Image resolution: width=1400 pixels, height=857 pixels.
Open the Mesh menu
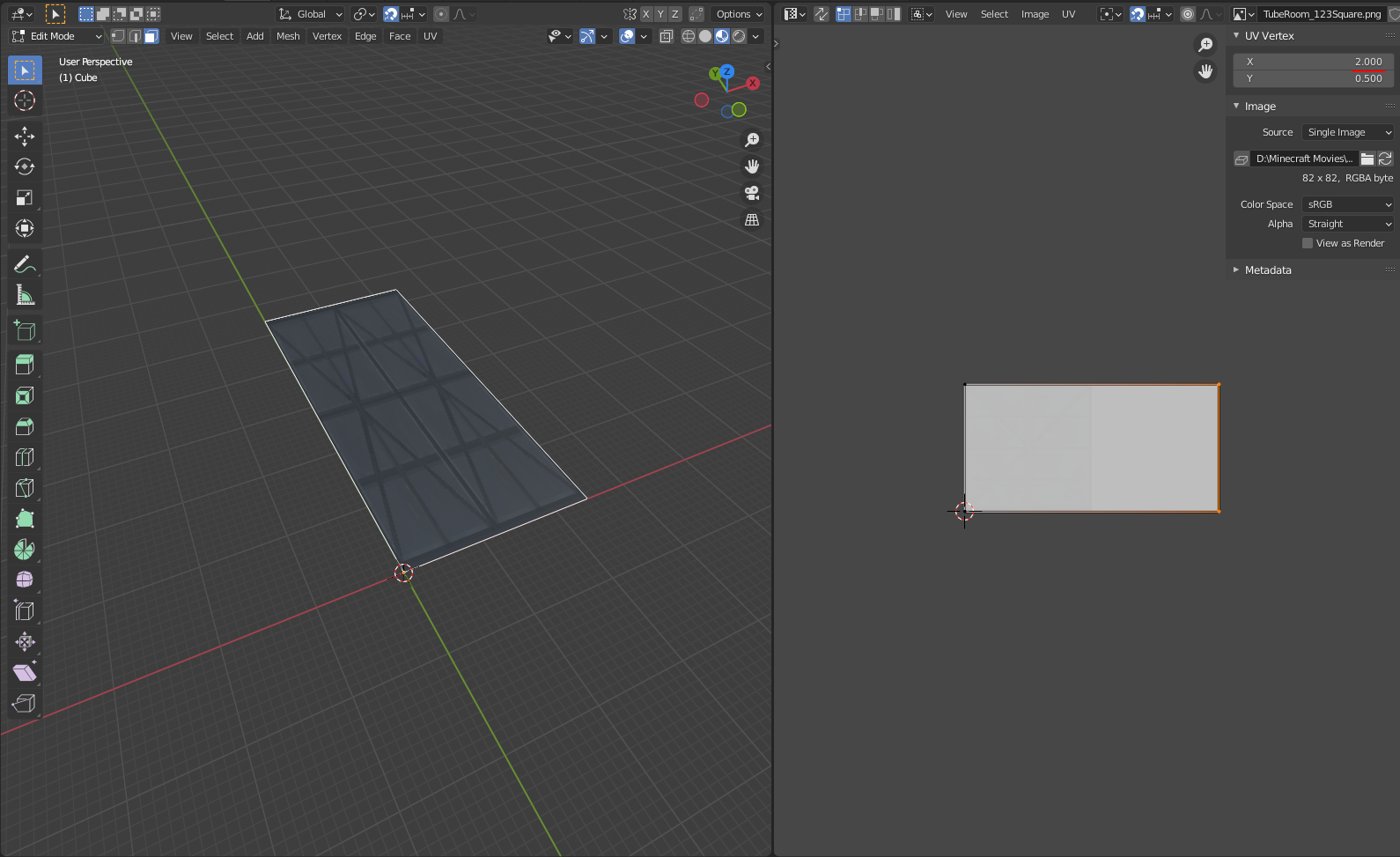(x=288, y=36)
